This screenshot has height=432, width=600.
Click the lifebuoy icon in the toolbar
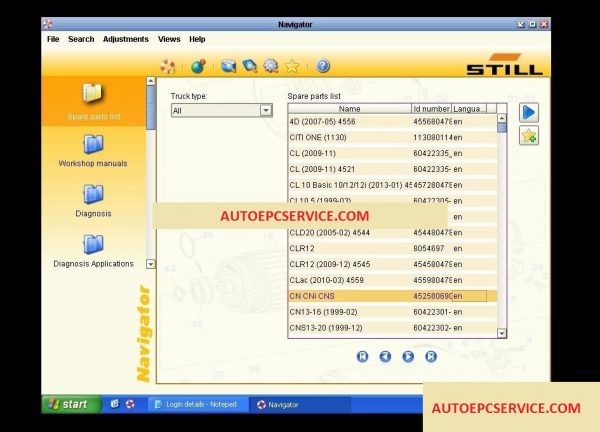(168, 66)
